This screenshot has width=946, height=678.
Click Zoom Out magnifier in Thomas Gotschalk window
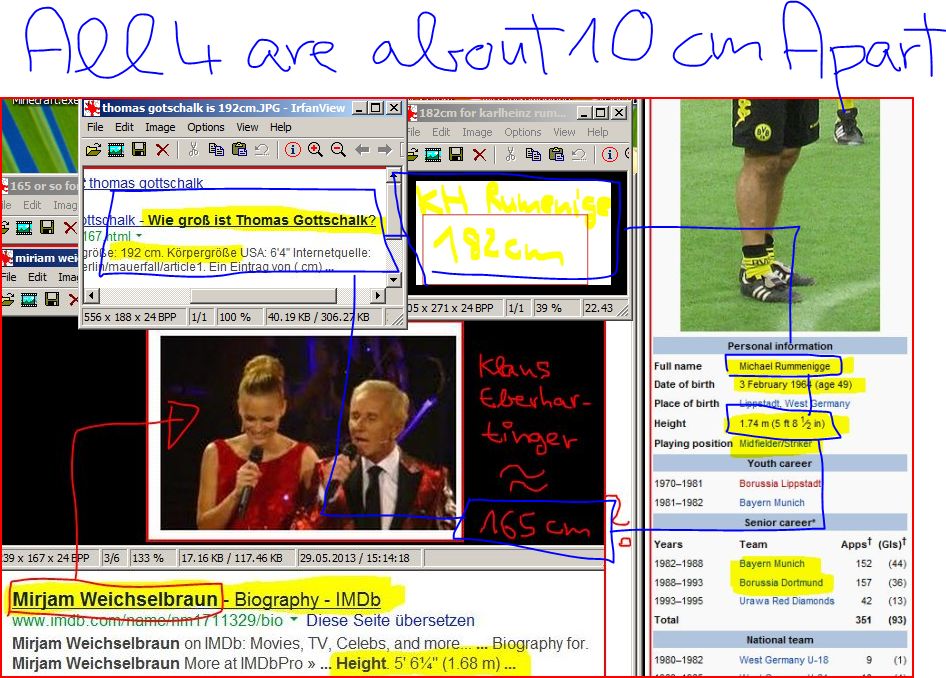[x=338, y=150]
